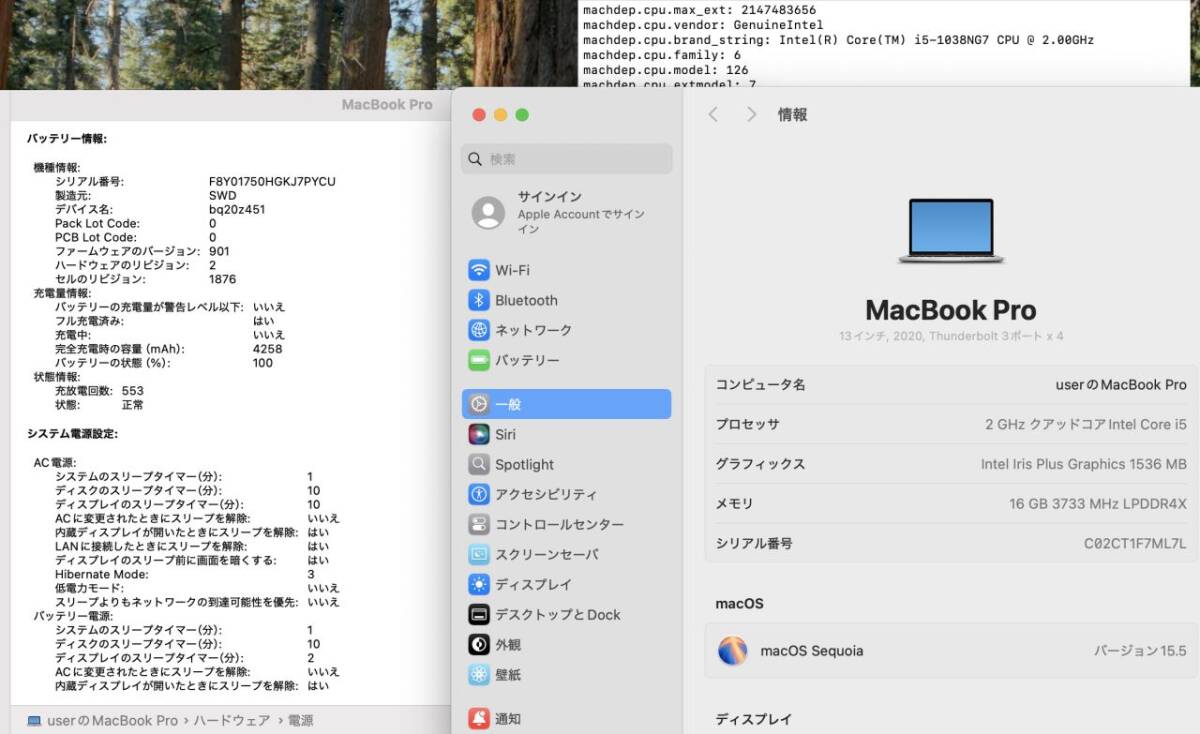Go back using the 情報 pane back chevron

714,115
